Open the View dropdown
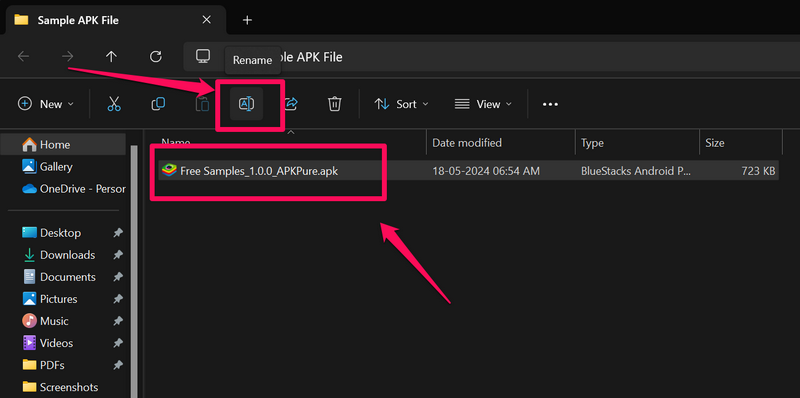This screenshot has height=398, width=800. [483, 104]
